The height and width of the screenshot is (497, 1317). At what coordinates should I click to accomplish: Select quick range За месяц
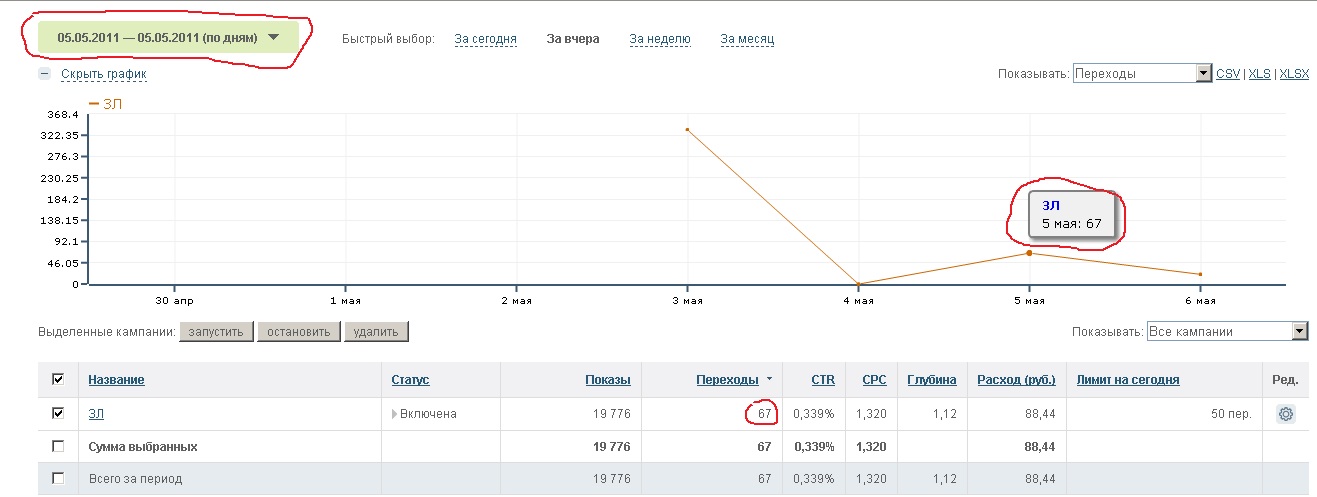pos(747,39)
